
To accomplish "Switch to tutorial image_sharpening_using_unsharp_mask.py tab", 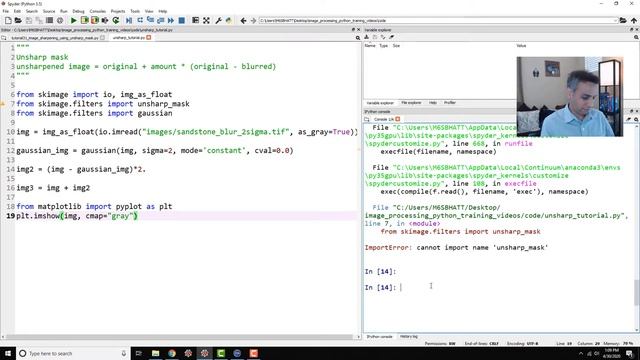I will tap(55, 38).
